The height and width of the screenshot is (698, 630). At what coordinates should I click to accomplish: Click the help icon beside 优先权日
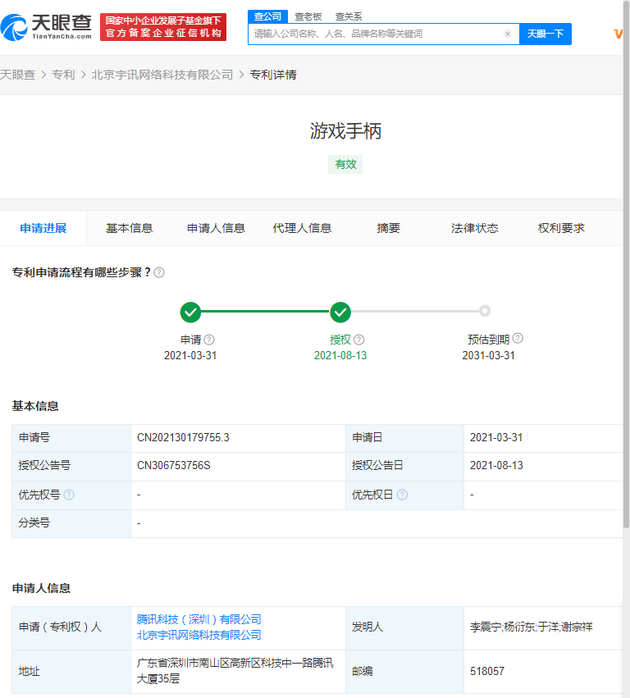coord(402,495)
